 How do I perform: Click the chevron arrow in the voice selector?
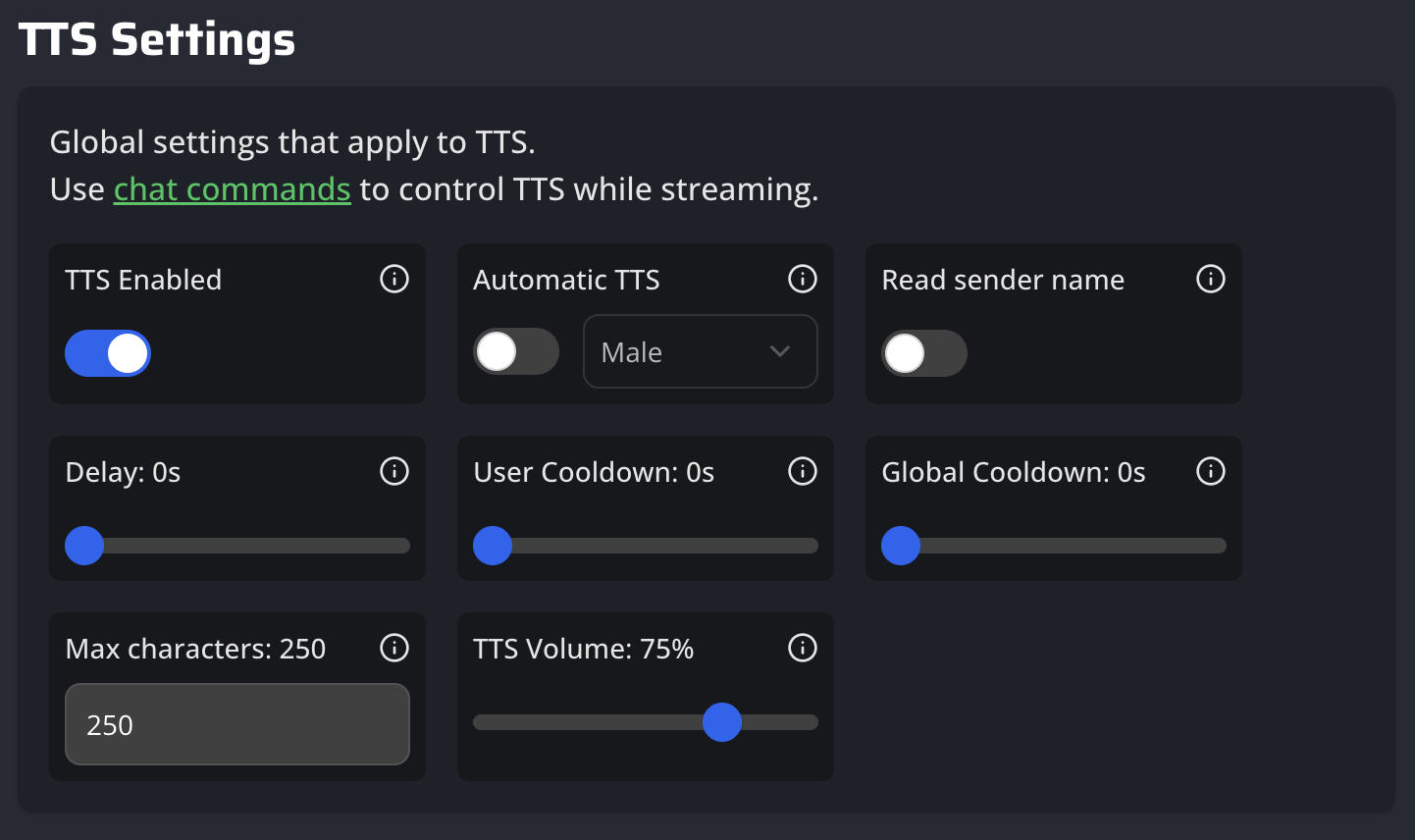tap(780, 352)
